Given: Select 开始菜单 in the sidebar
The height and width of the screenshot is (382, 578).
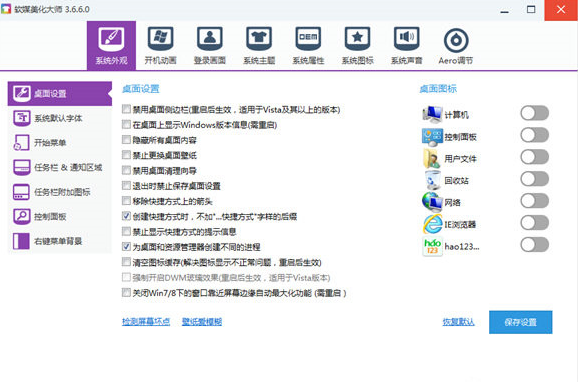Looking at the screenshot, I should [x=60, y=143].
